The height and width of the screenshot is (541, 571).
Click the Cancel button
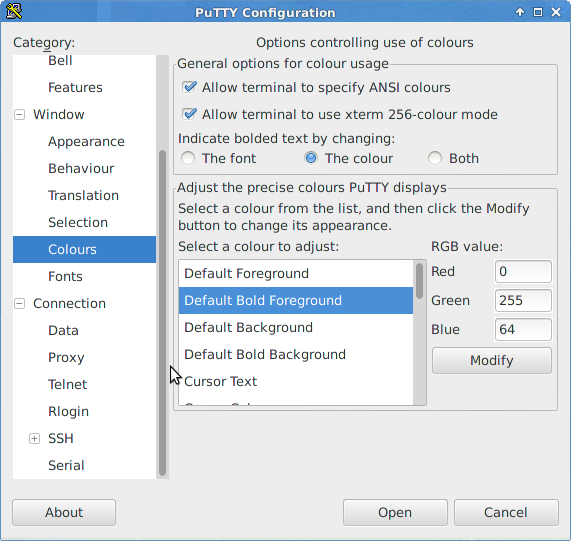coord(506,512)
